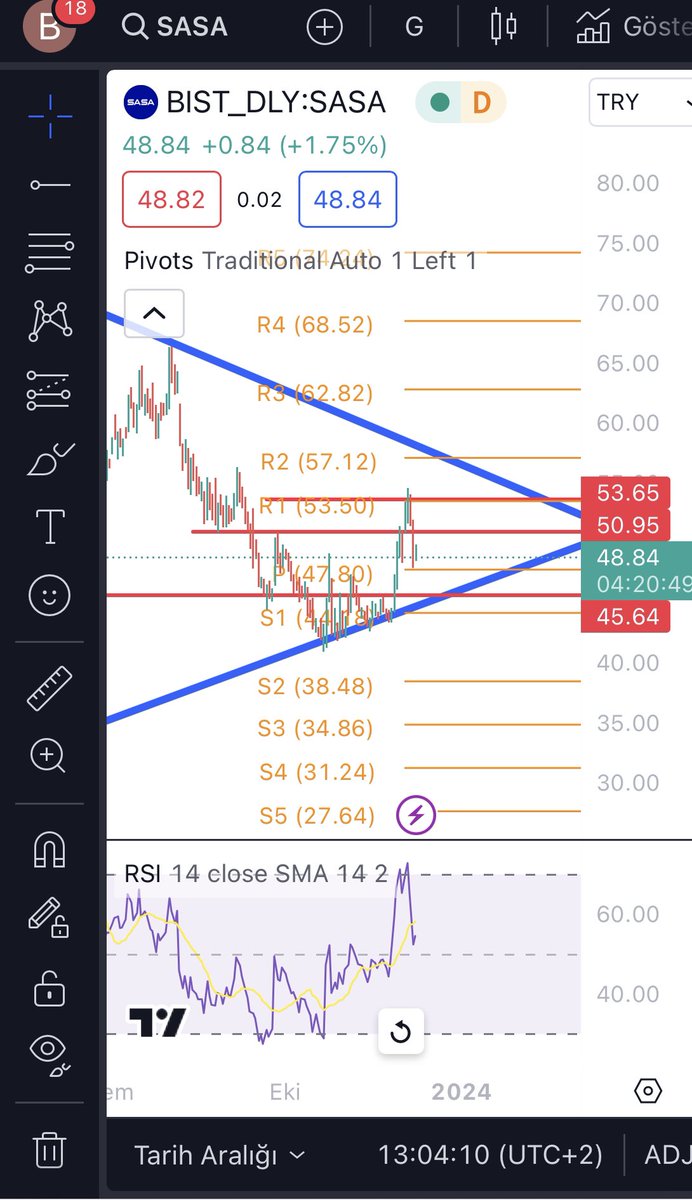Toggle the market status green dot indicator

[x=439, y=102]
